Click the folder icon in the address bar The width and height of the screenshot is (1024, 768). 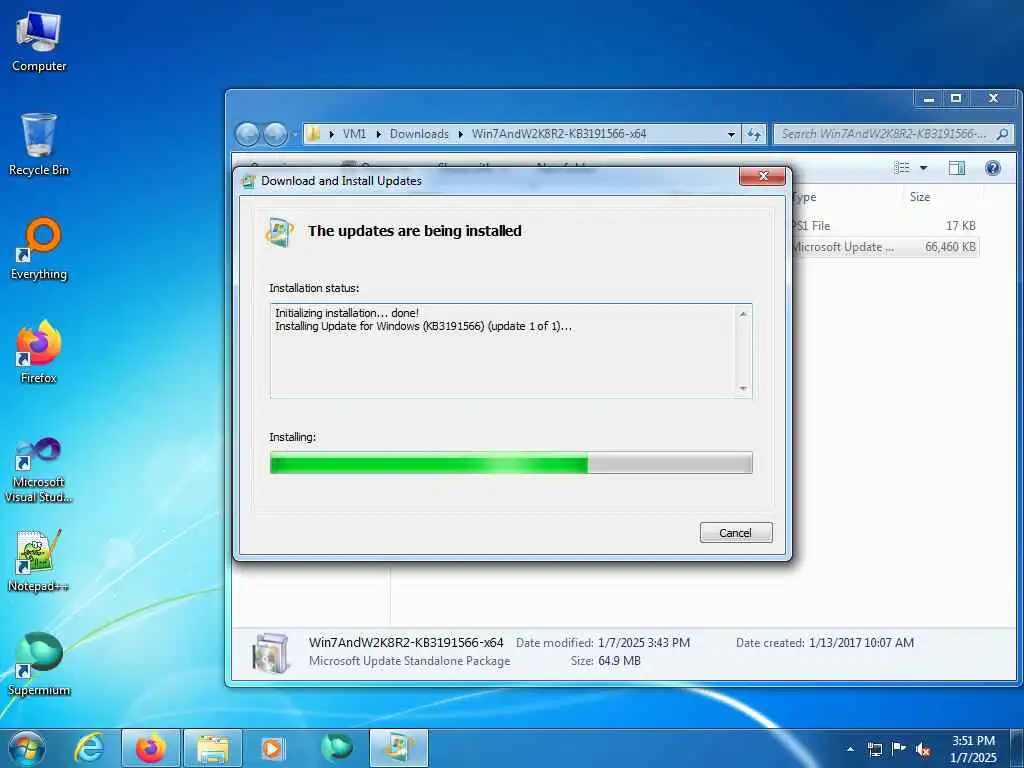pyautogui.click(x=314, y=134)
